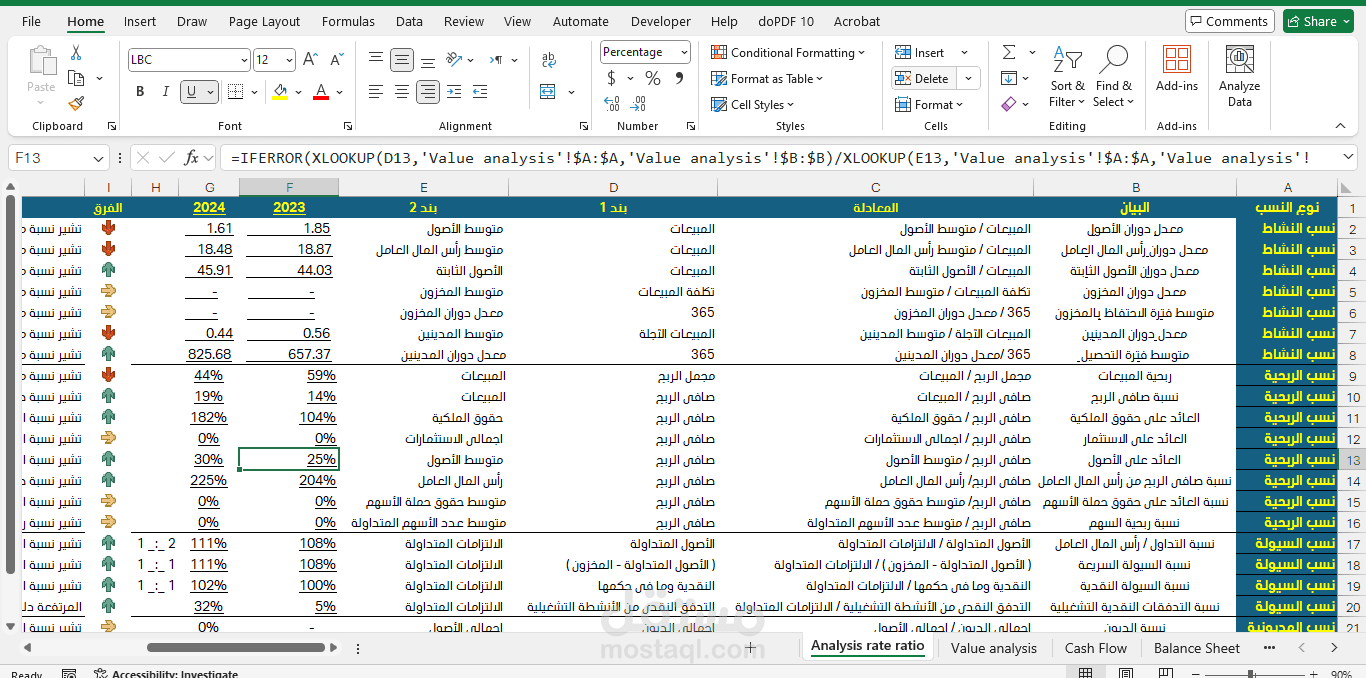Click the Merge & Center icon
The image size is (1366, 678).
pos(548,92)
